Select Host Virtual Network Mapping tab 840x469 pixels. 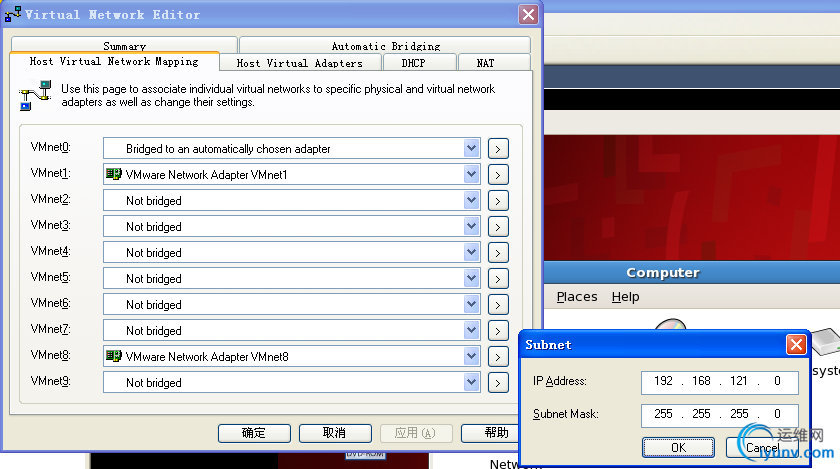coord(114,62)
